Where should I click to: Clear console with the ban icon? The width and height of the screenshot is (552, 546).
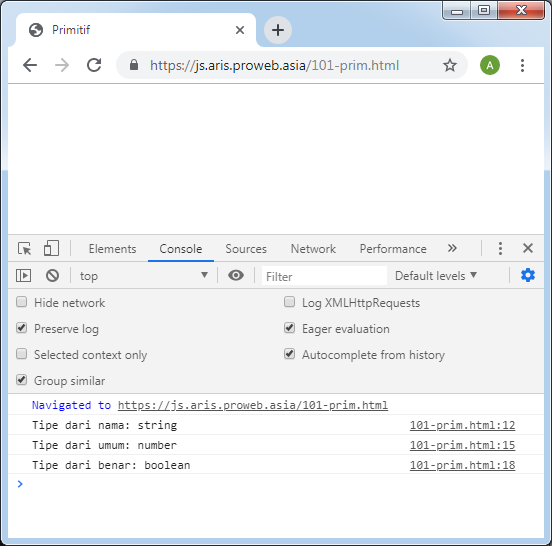pos(52,275)
